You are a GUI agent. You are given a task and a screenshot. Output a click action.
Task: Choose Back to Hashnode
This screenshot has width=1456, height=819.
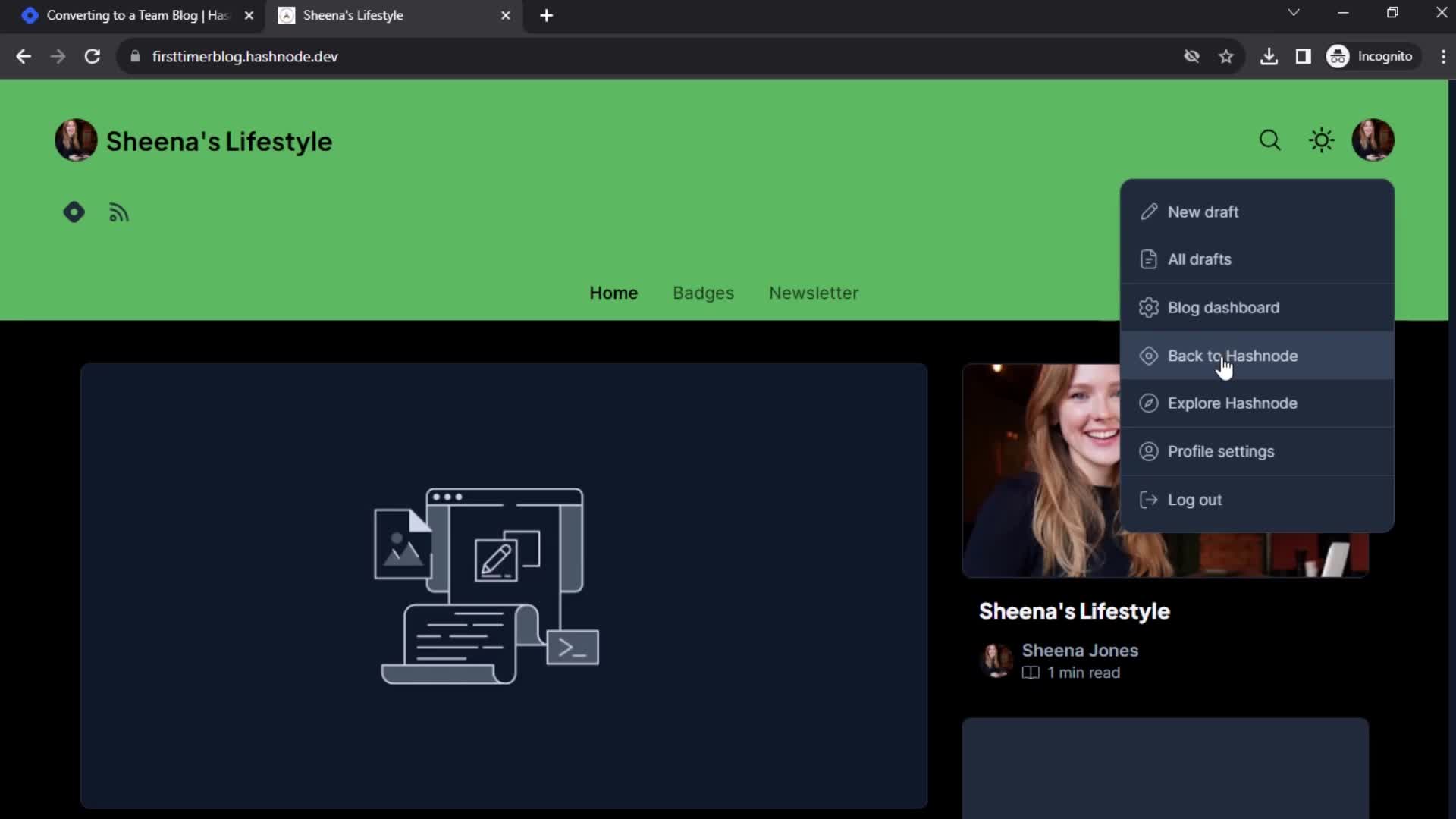[1257, 356]
